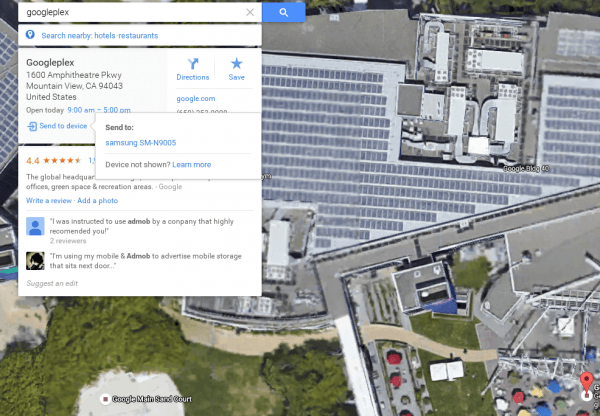Click the Search nearby pin icon
The width and height of the screenshot is (600, 416).
point(31,35)
